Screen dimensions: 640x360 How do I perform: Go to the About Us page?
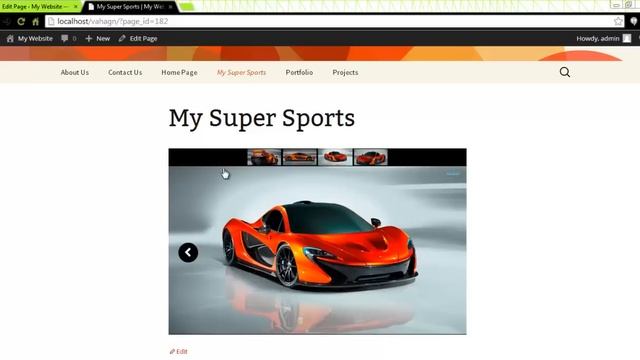75,72
